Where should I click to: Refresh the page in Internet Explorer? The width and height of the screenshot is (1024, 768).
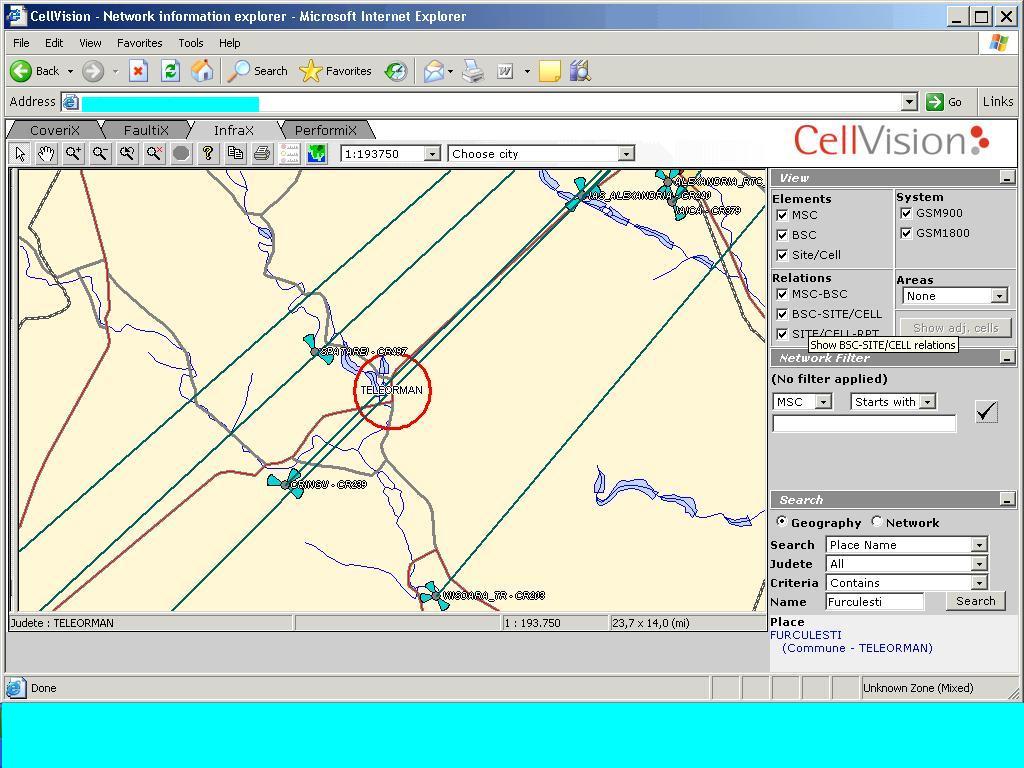170,71
